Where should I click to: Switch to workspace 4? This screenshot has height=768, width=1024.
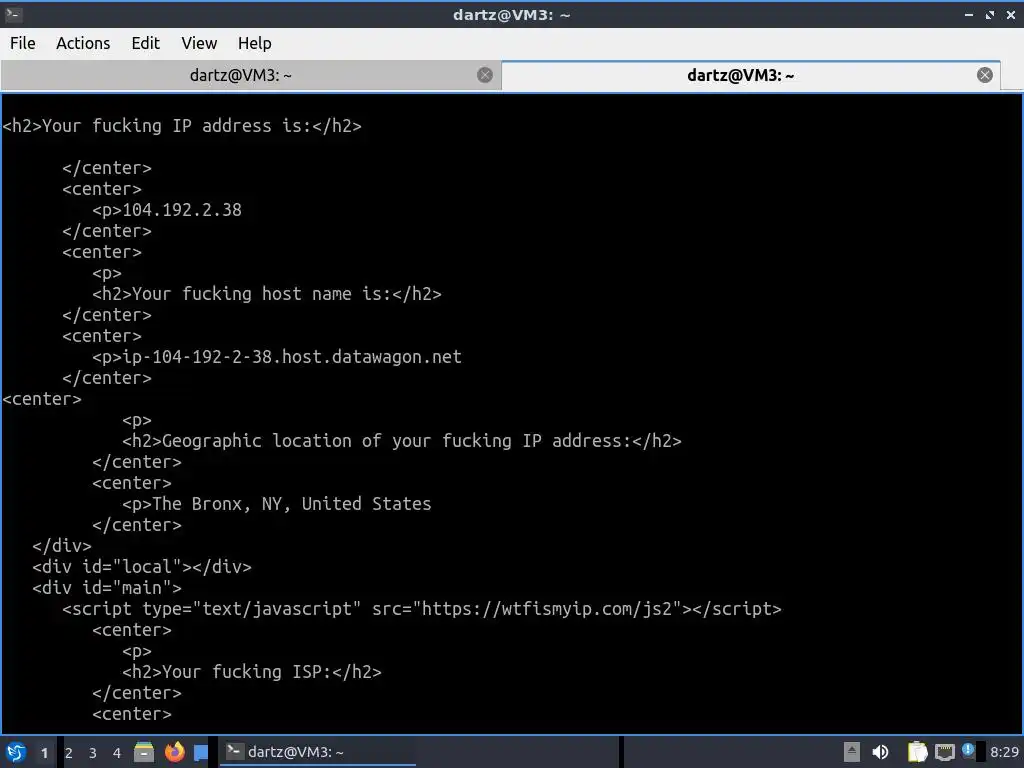(117, 753)
